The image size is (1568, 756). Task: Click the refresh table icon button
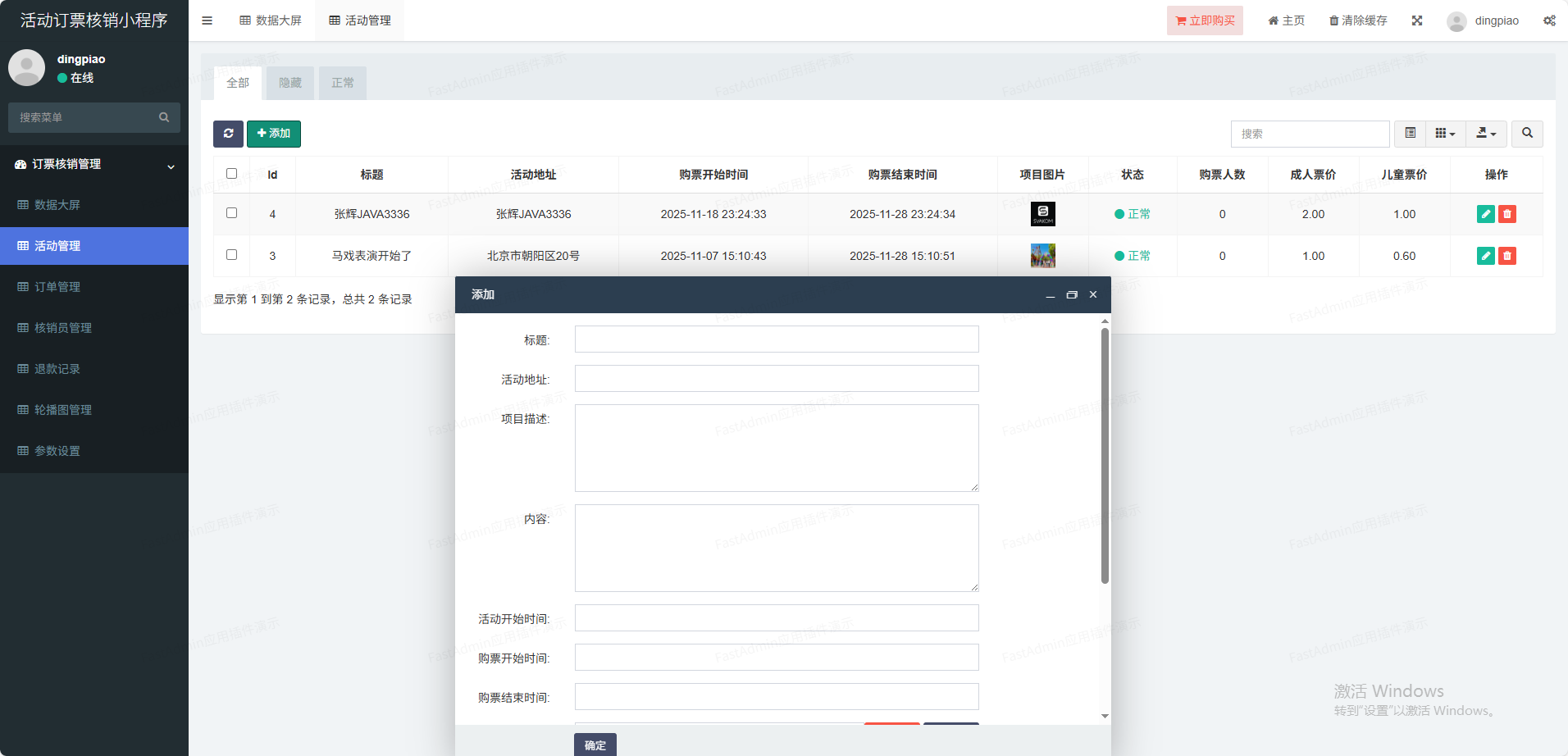(228, 134)
